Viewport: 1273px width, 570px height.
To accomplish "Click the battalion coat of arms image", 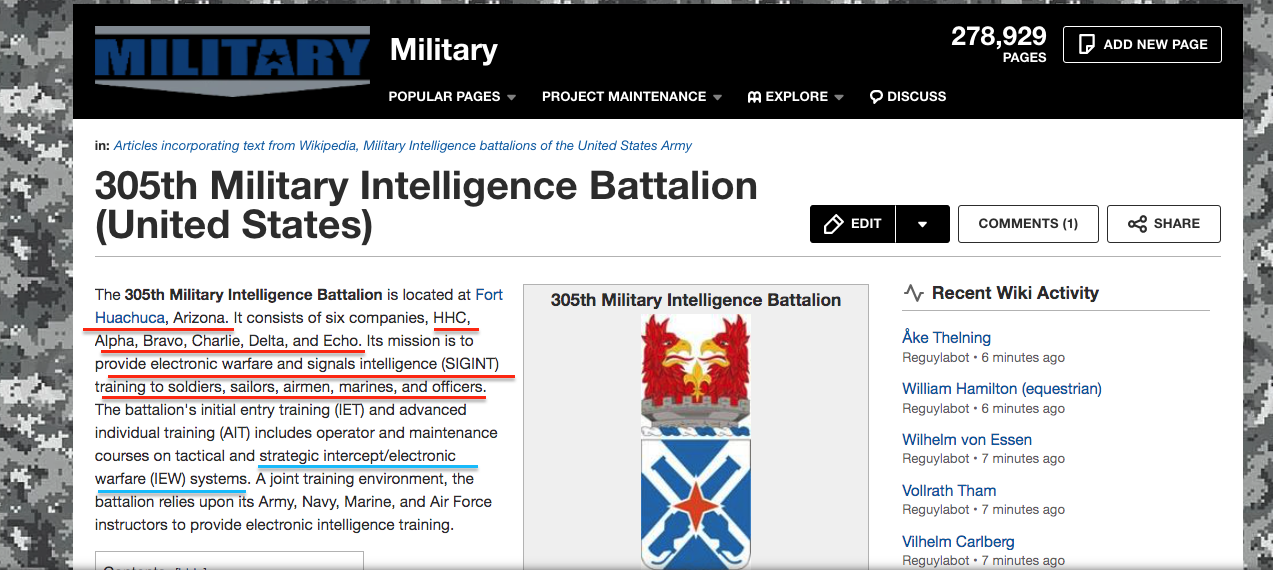I will 696,440.
